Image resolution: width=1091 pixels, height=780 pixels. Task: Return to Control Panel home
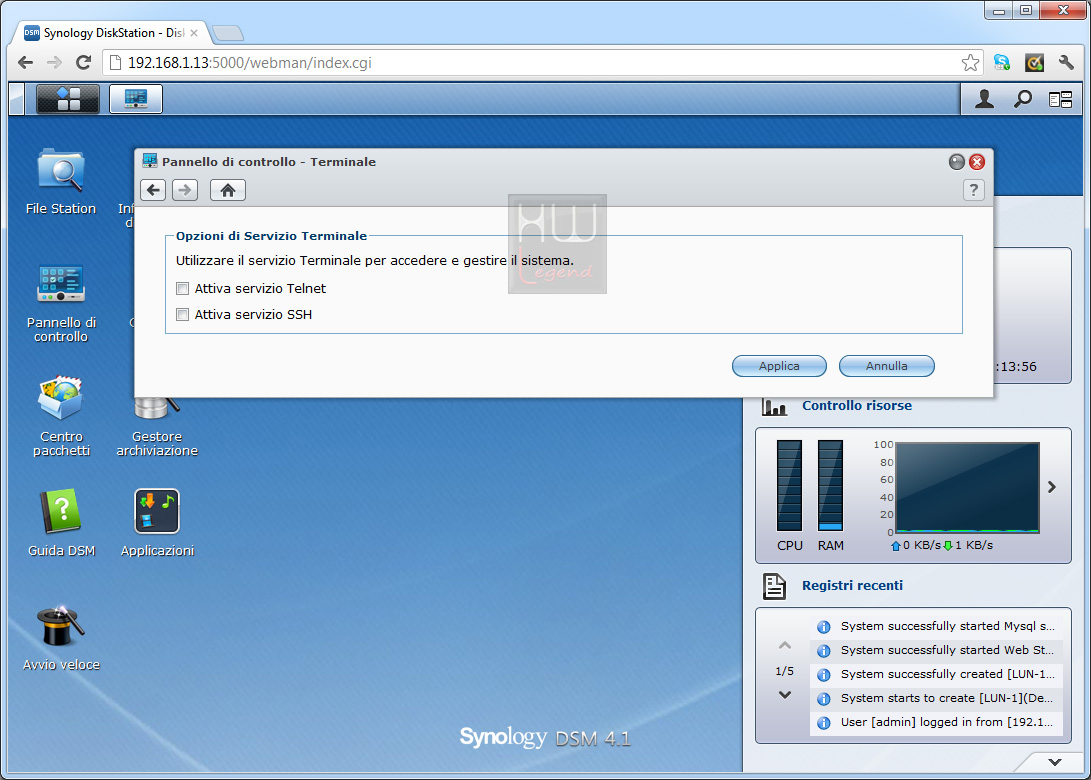pyautogui.click(x=228, y=190)
